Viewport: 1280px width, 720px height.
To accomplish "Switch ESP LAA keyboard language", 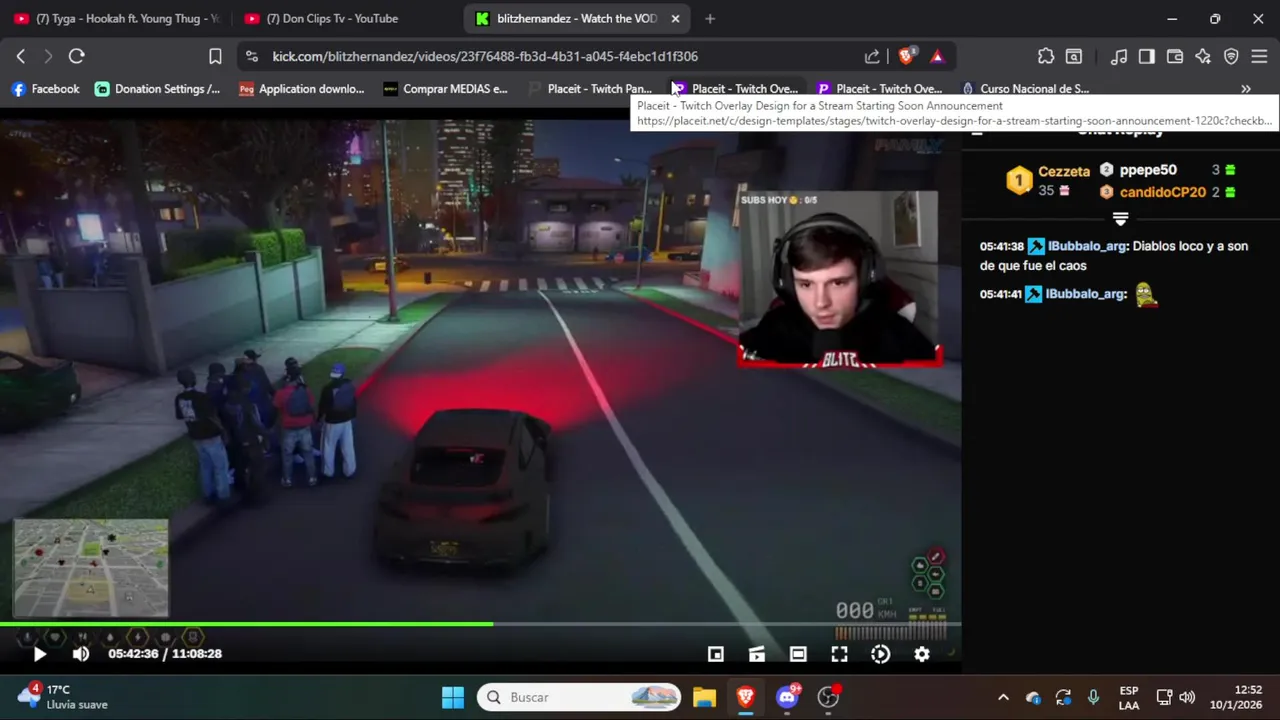I will pos(1129,697).
